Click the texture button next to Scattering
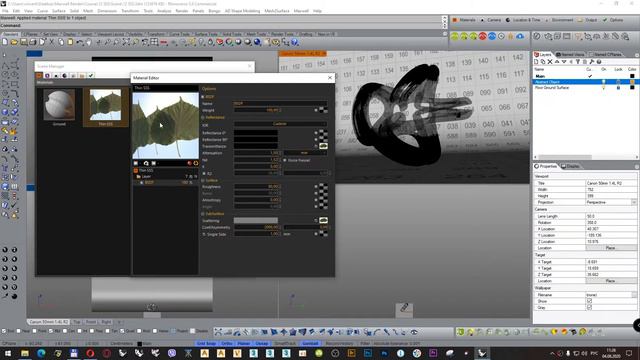This screenshot has width=640, height=360. click(x=323, y=220)
